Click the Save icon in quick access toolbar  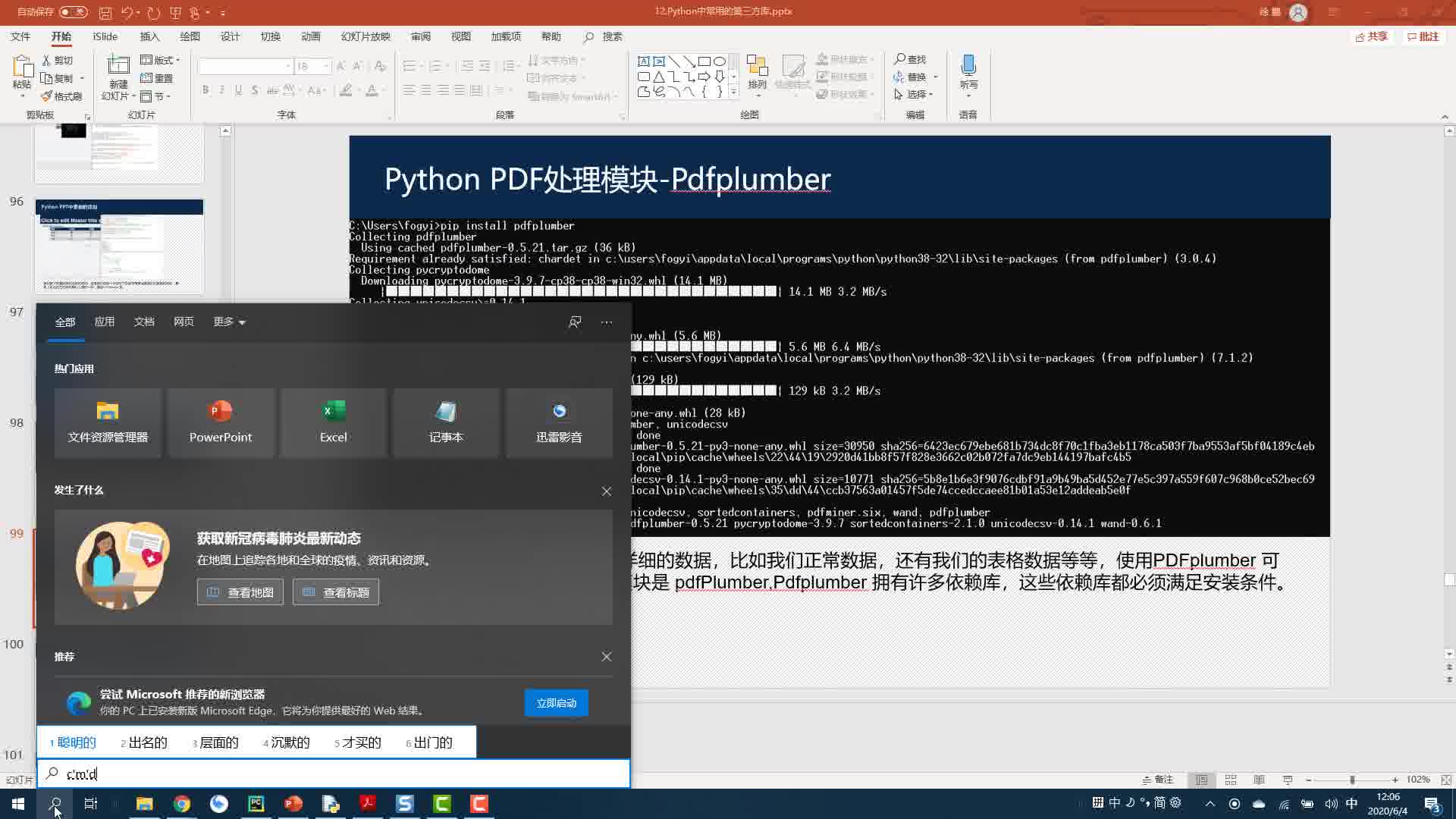click(x=105, y=13)
